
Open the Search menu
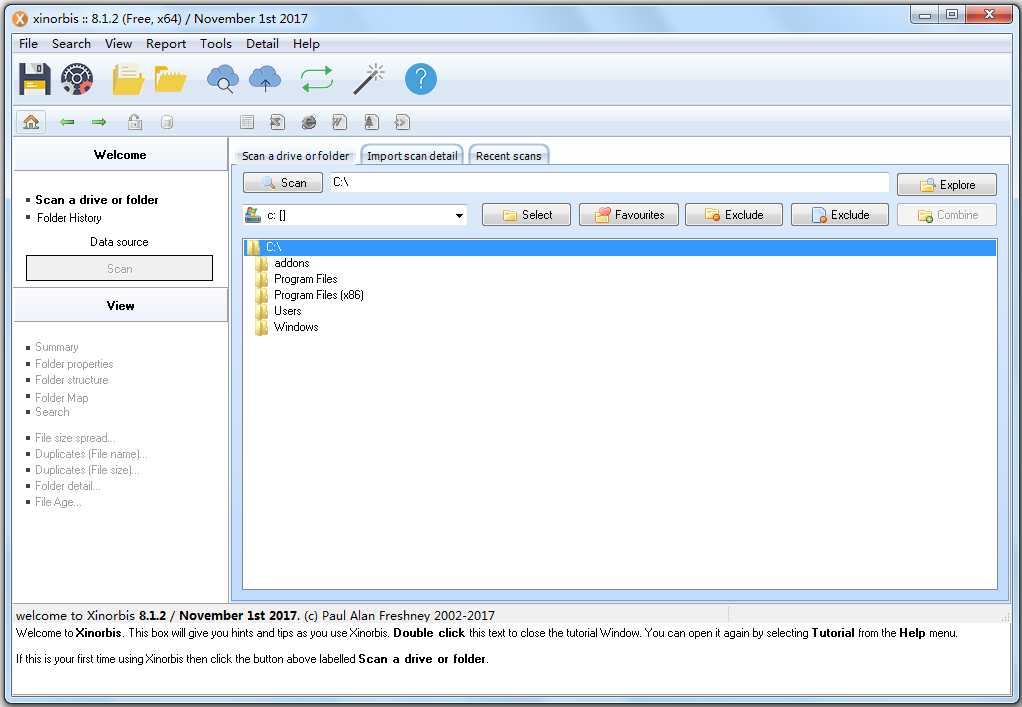click(71, 44)
